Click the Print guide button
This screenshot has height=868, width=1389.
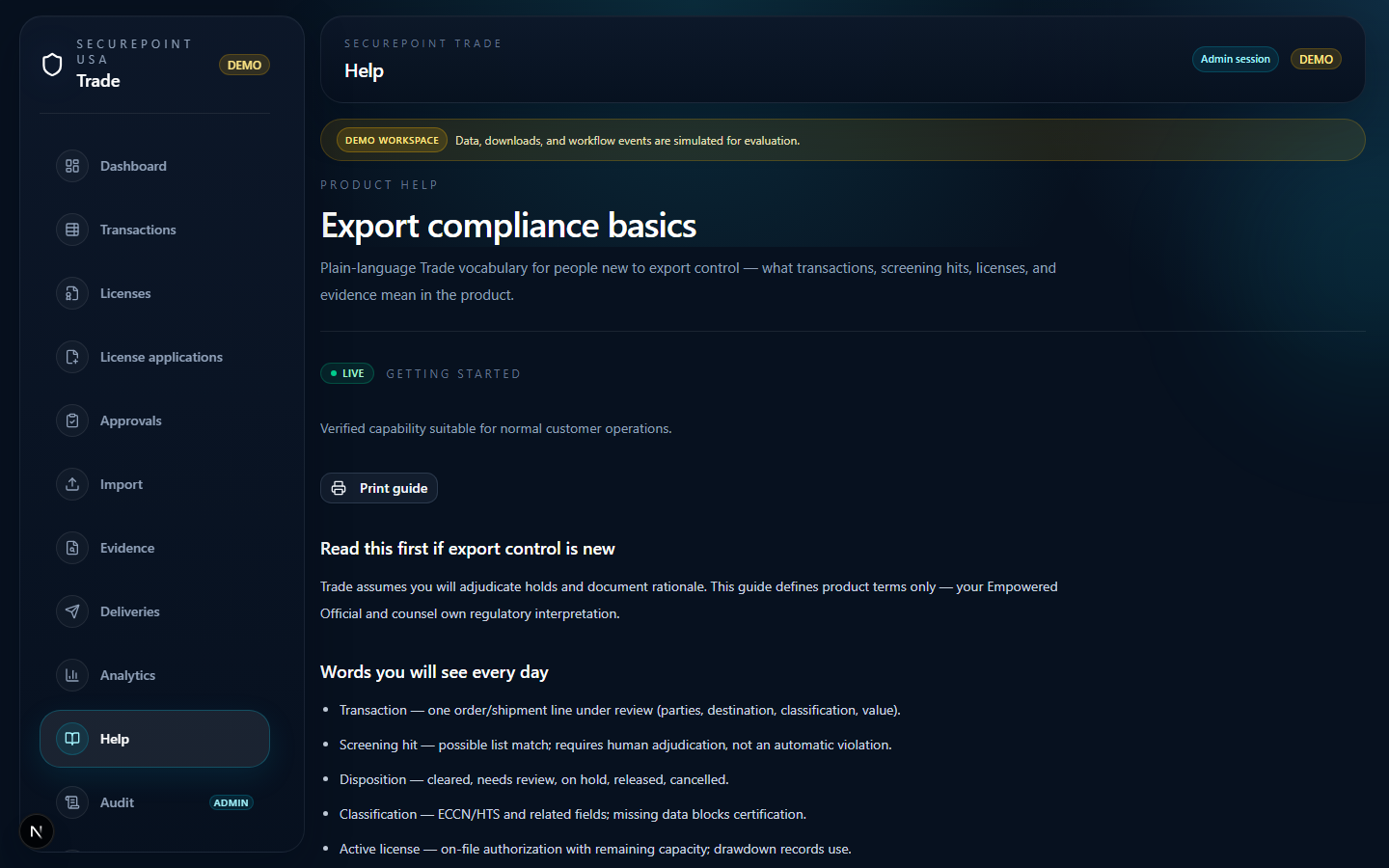379,488
